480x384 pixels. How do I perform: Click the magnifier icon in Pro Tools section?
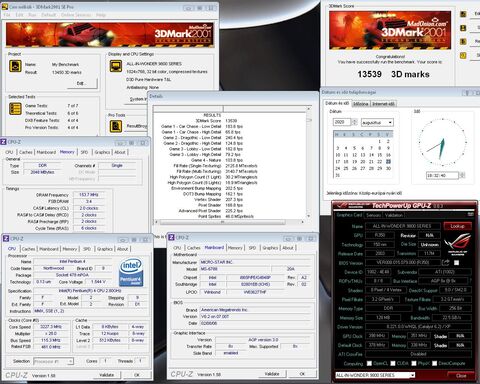[x=116, y=126]
